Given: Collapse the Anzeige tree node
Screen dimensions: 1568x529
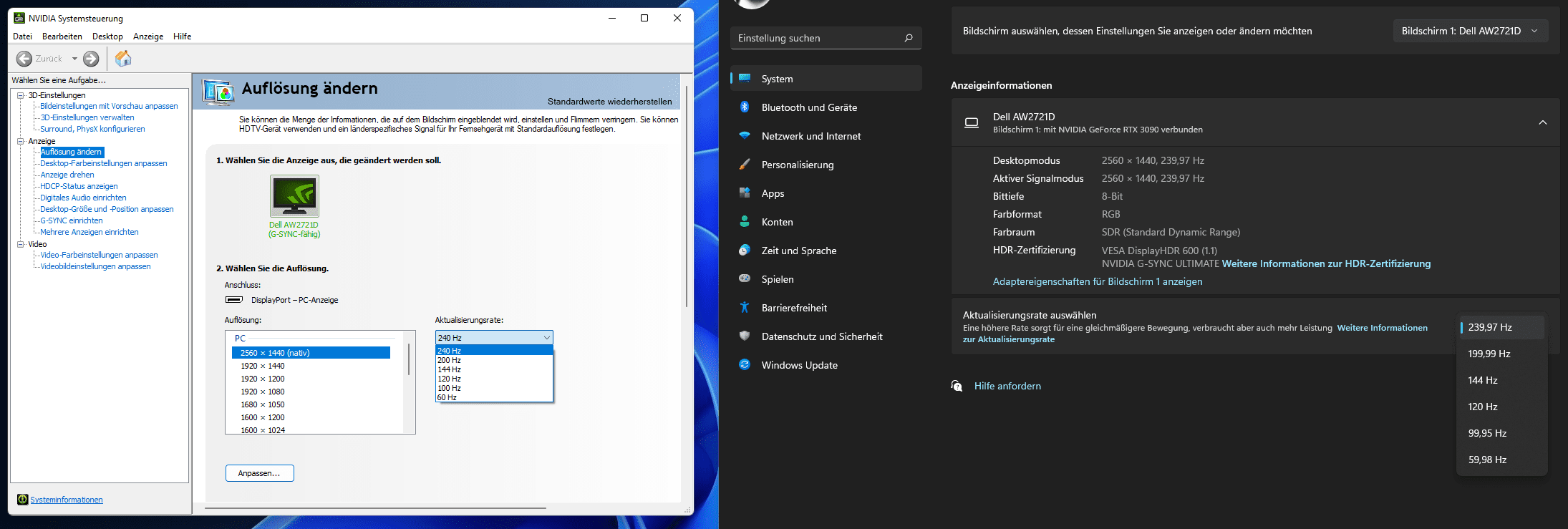Looking at the screenshot, I should pos(21,141).
